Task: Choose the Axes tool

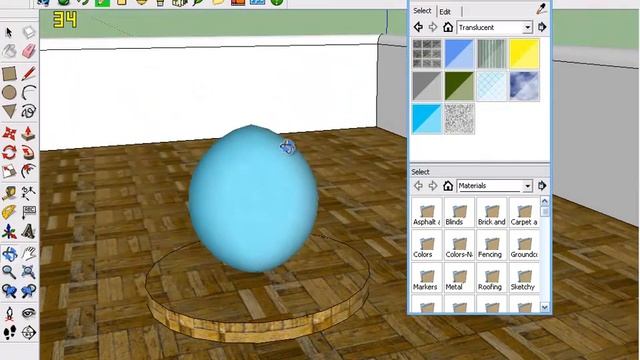Action: pyautogui.click(x=9, y=231)
